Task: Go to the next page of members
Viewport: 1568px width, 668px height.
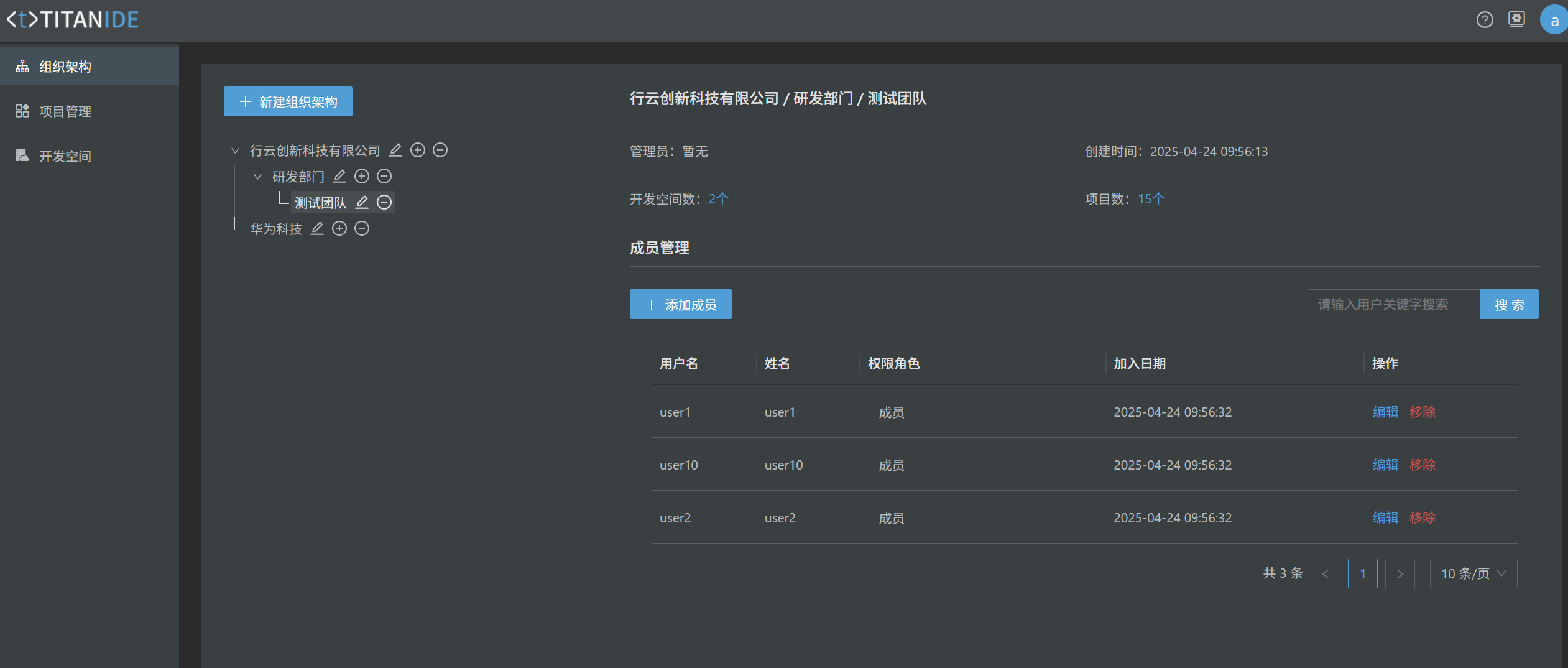Action: (1400, 573)
